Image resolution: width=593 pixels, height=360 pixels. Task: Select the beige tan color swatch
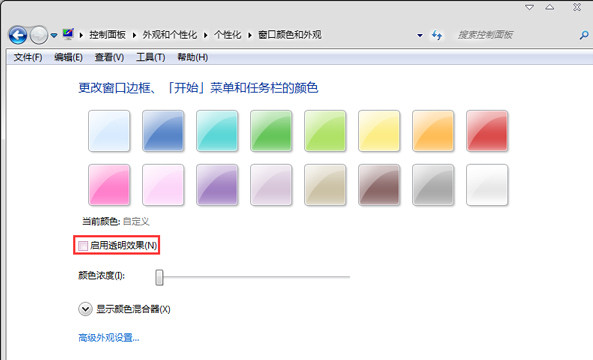[x=325, y=185]
